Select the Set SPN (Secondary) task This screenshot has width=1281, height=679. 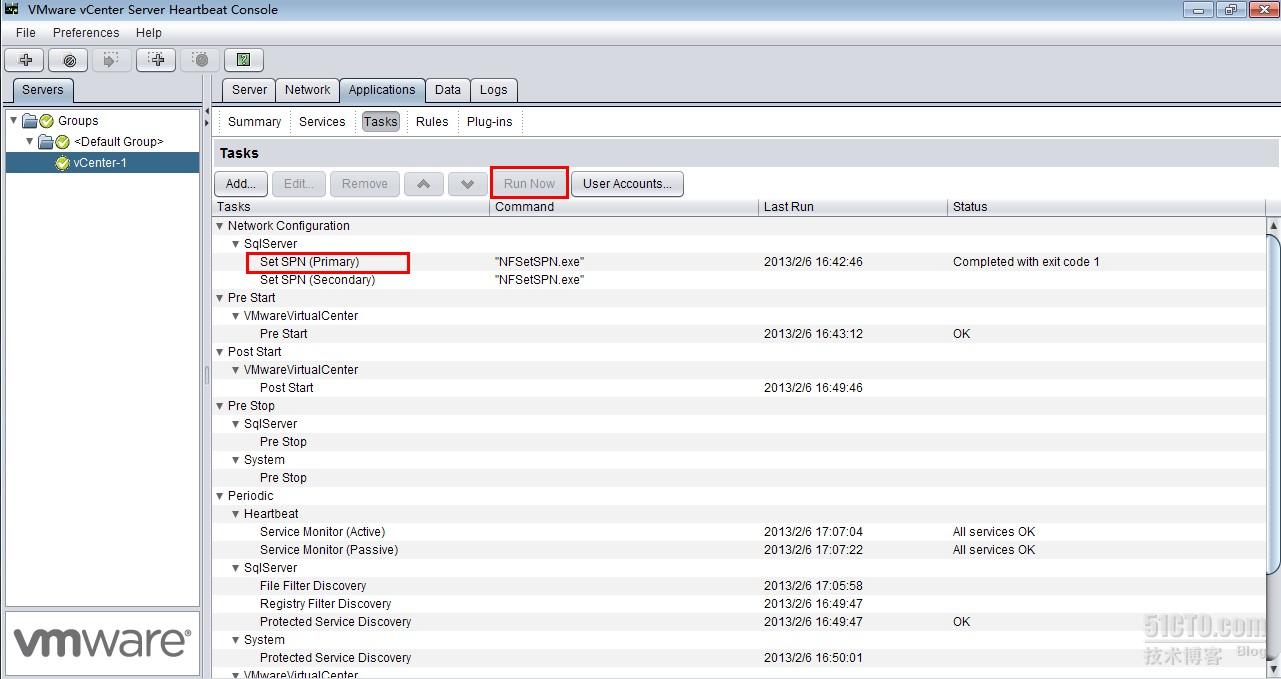[x=317, y=280]
